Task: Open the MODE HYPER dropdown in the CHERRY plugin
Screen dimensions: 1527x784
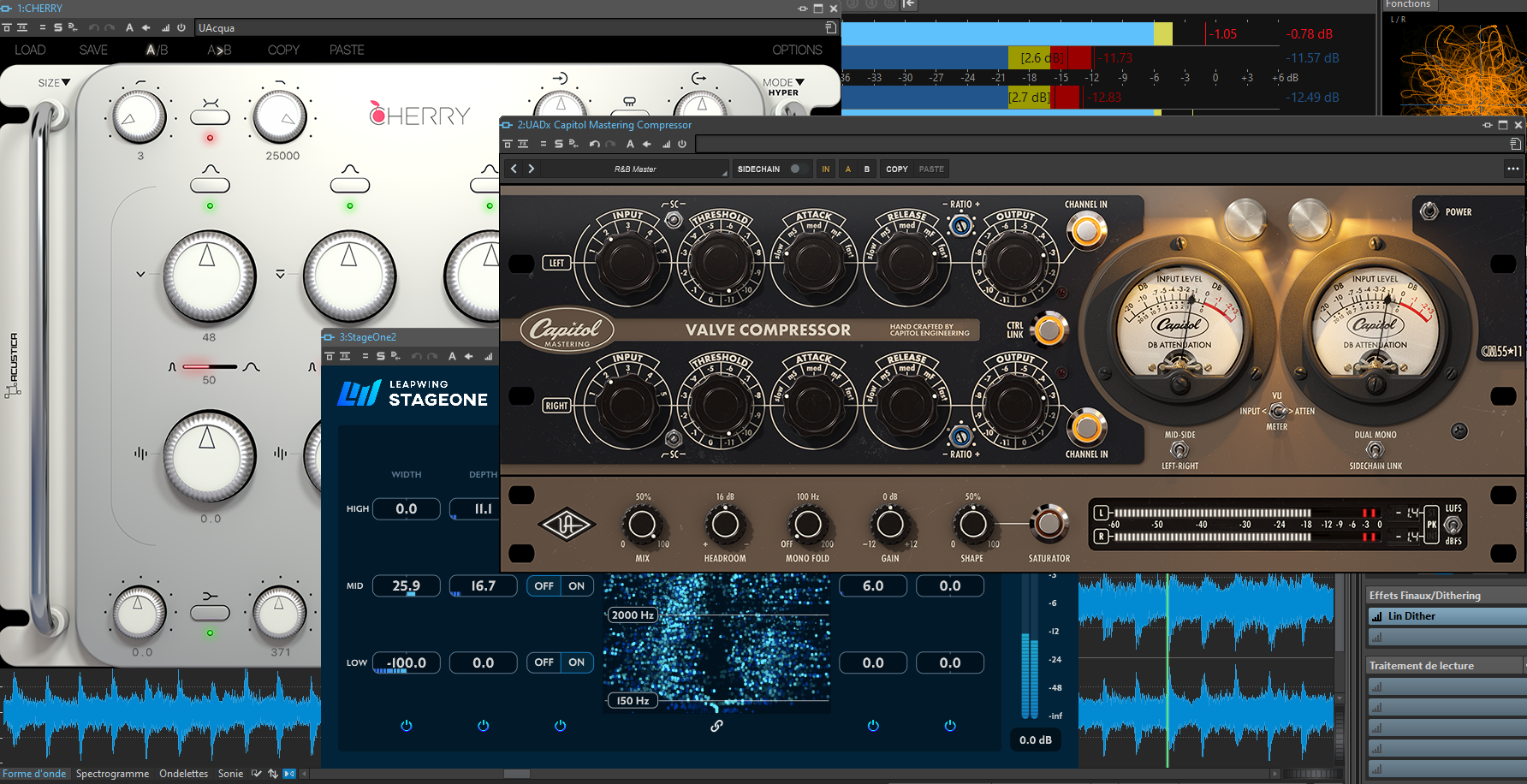Action: (783, 87)
